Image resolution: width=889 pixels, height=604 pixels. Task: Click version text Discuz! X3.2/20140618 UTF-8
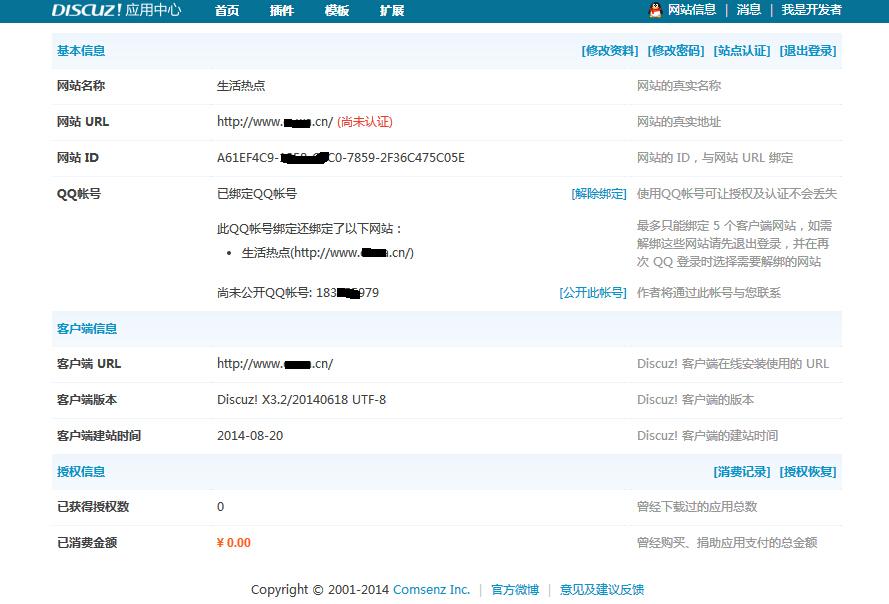pos(302,400)
